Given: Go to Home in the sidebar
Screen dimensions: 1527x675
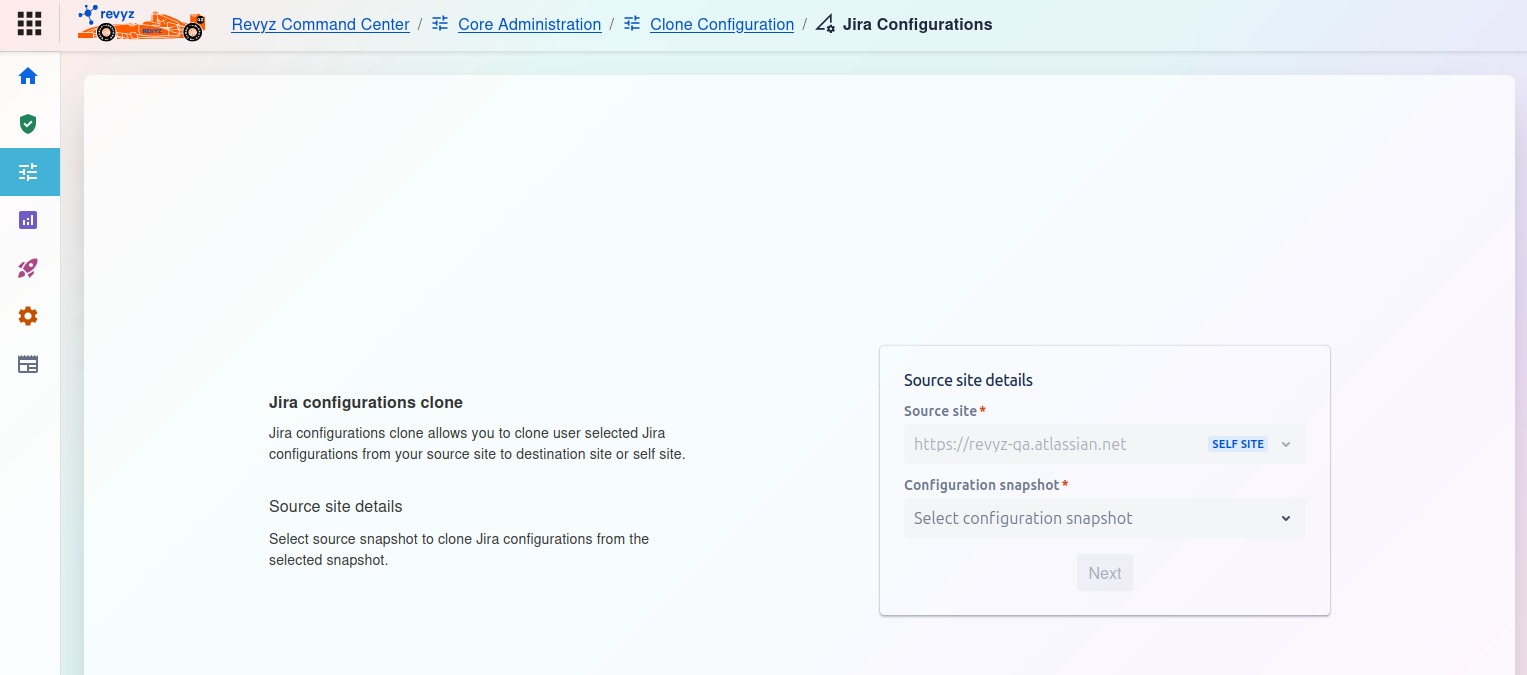Looking at the screenshot, I should pos(28,76).
